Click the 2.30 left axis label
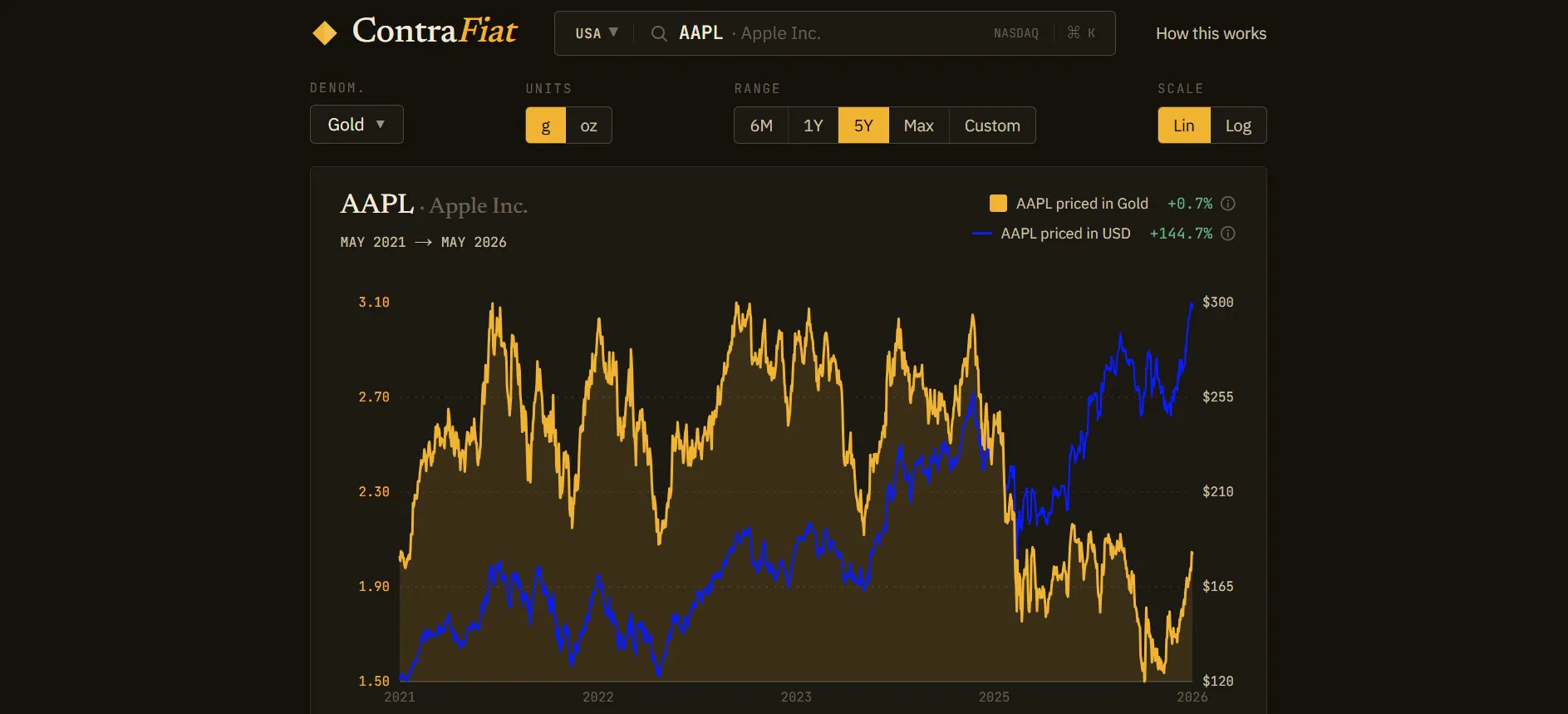Viewport: 1568px width, 714px height. [x=374, y=491]
